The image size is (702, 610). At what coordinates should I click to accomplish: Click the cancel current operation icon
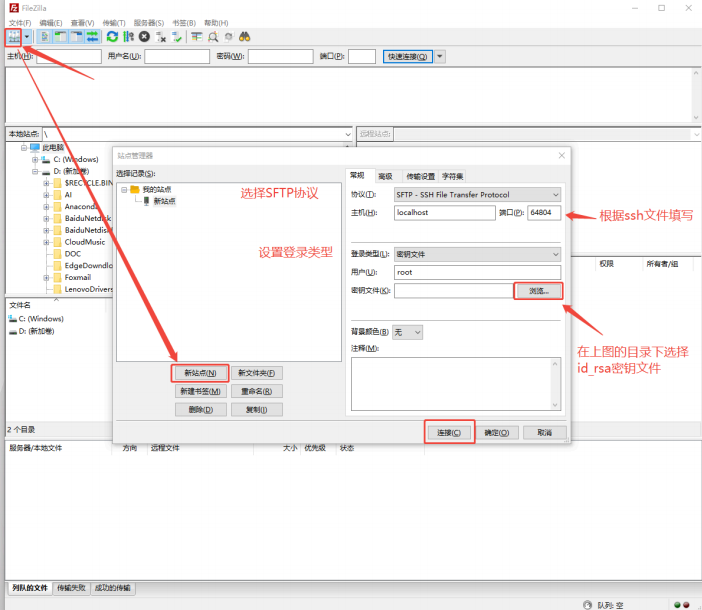coord(144,37)
